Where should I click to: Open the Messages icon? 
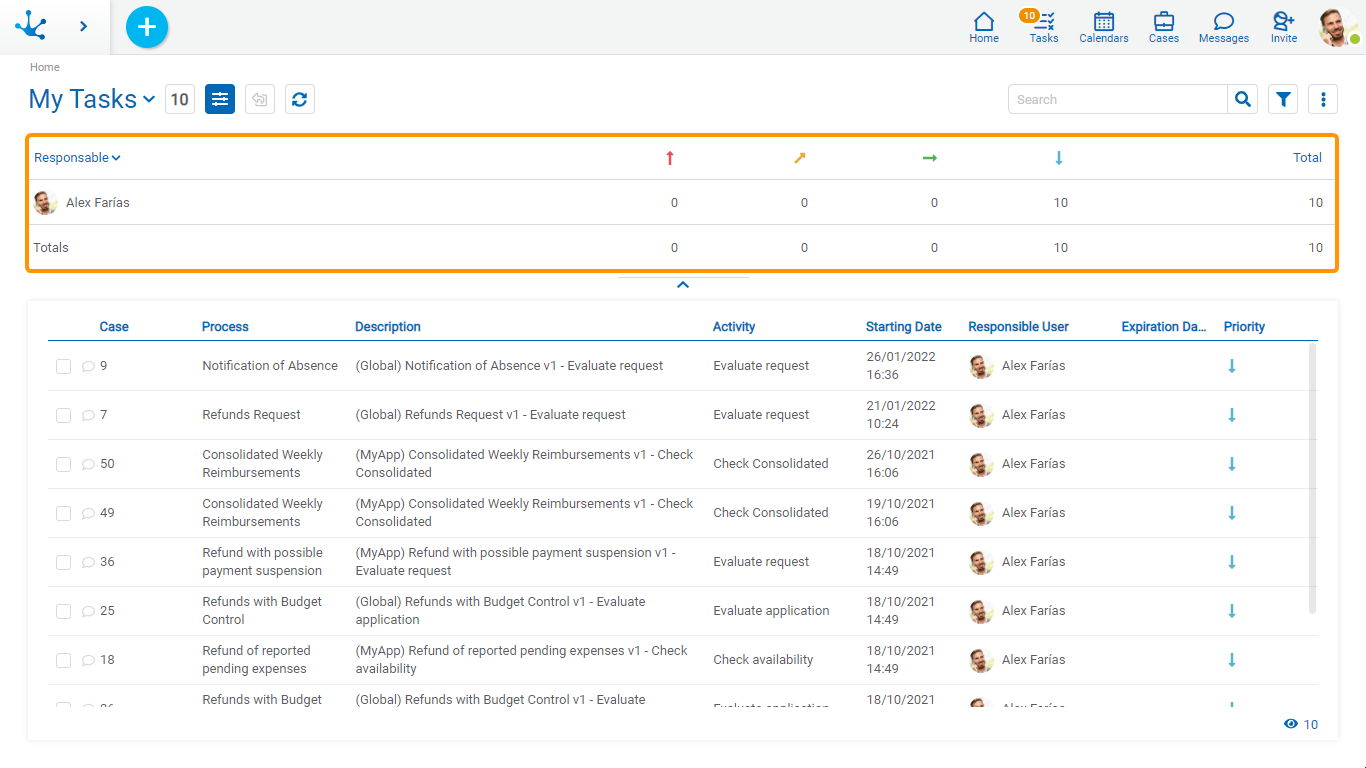(x=1224, y=27)
